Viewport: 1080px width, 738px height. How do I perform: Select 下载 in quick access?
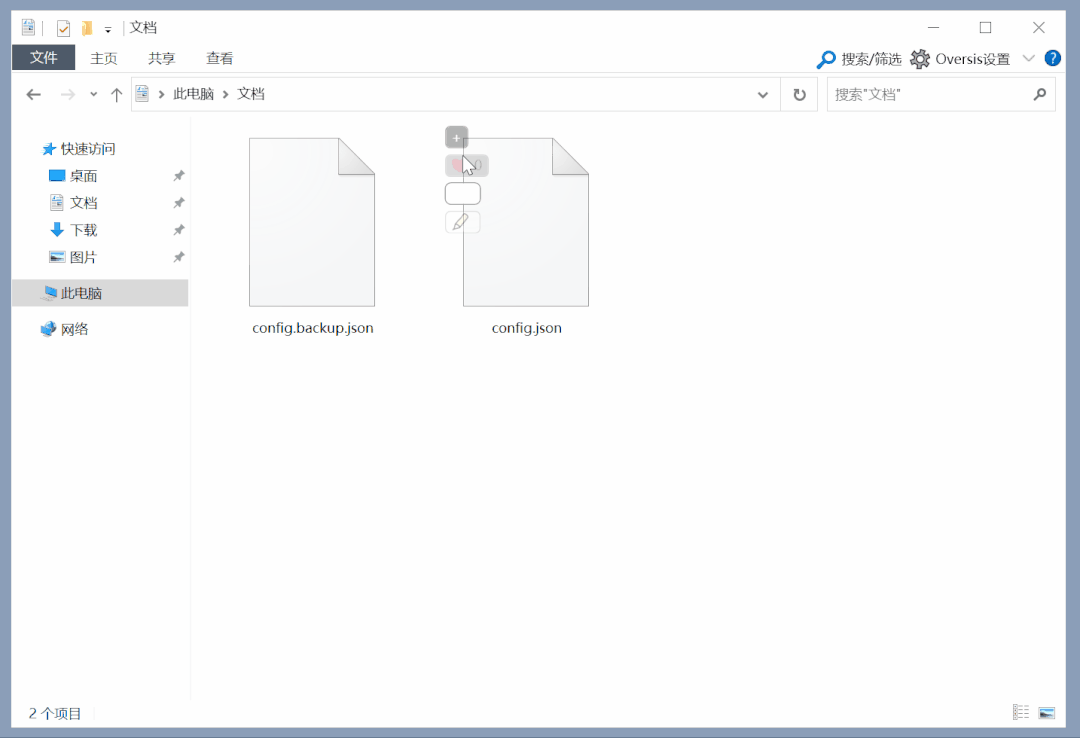click(x=83, y=230)
